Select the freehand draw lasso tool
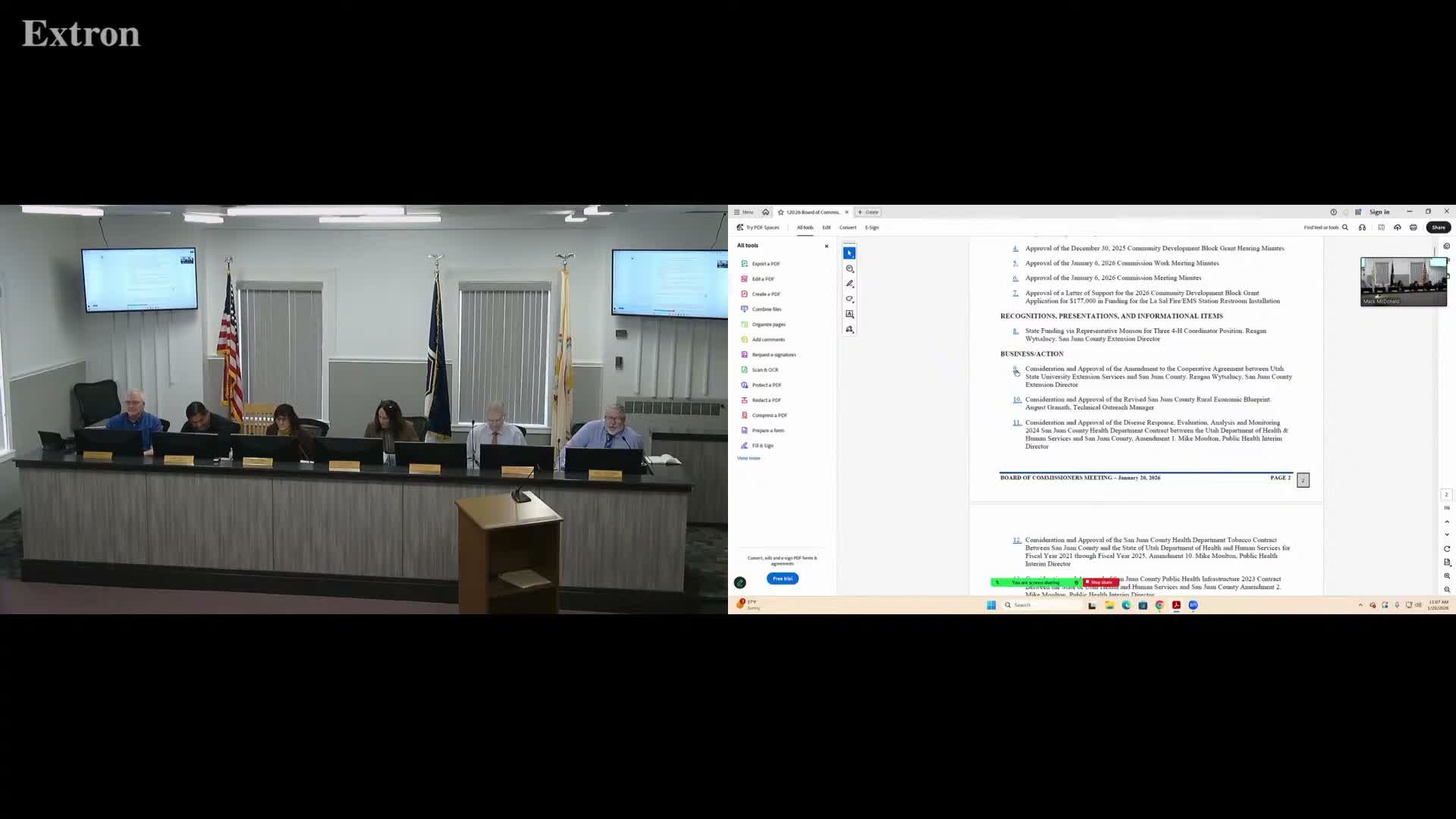Viewport: 1456px width, 819px height. (849, 299)
